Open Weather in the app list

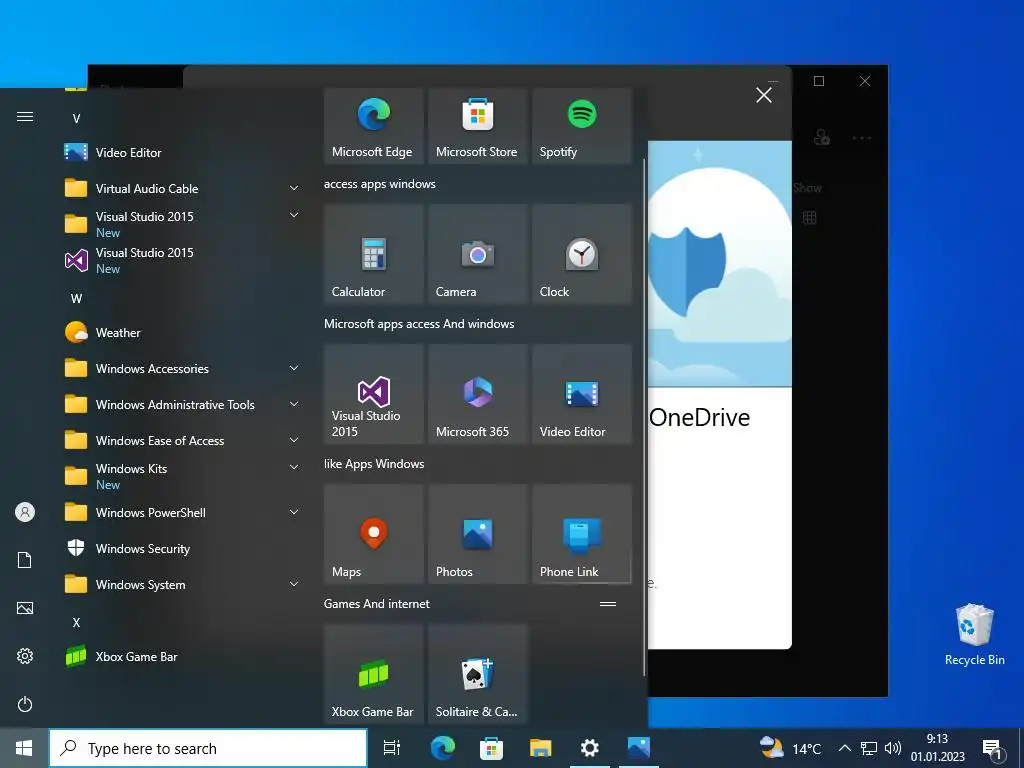(x=183, y=333)
